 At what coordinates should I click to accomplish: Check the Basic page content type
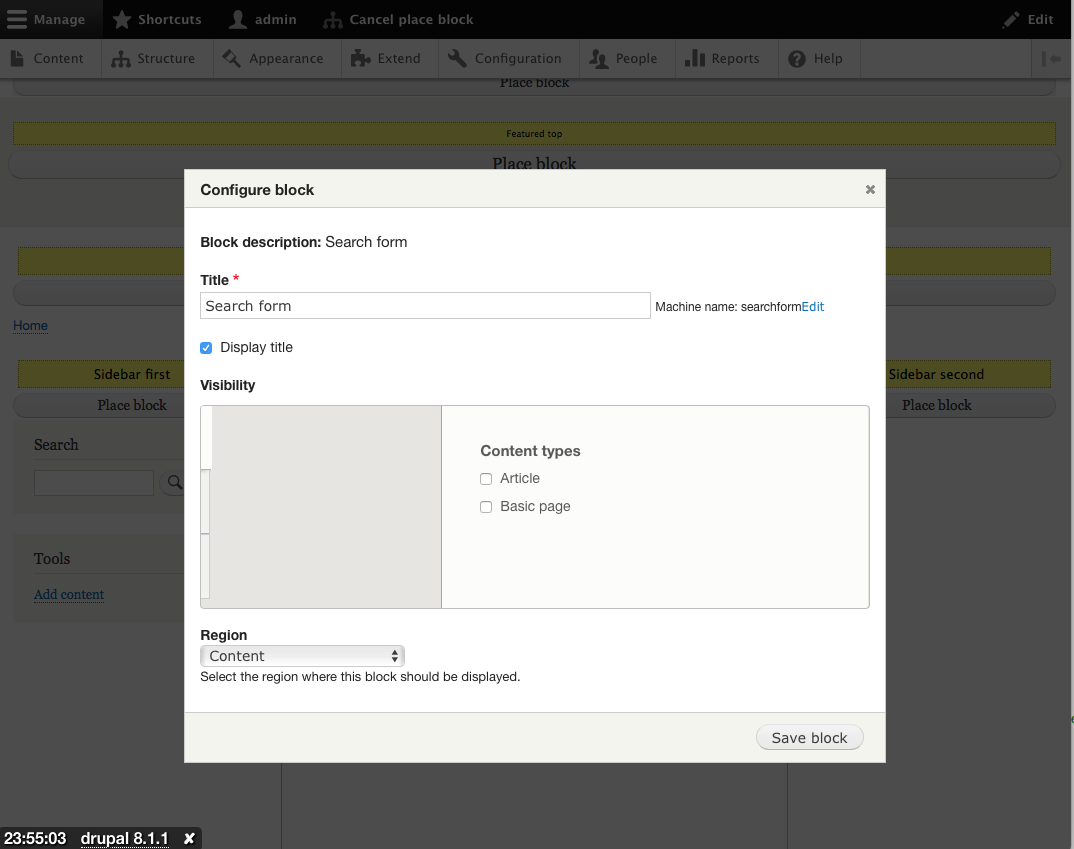486,507
